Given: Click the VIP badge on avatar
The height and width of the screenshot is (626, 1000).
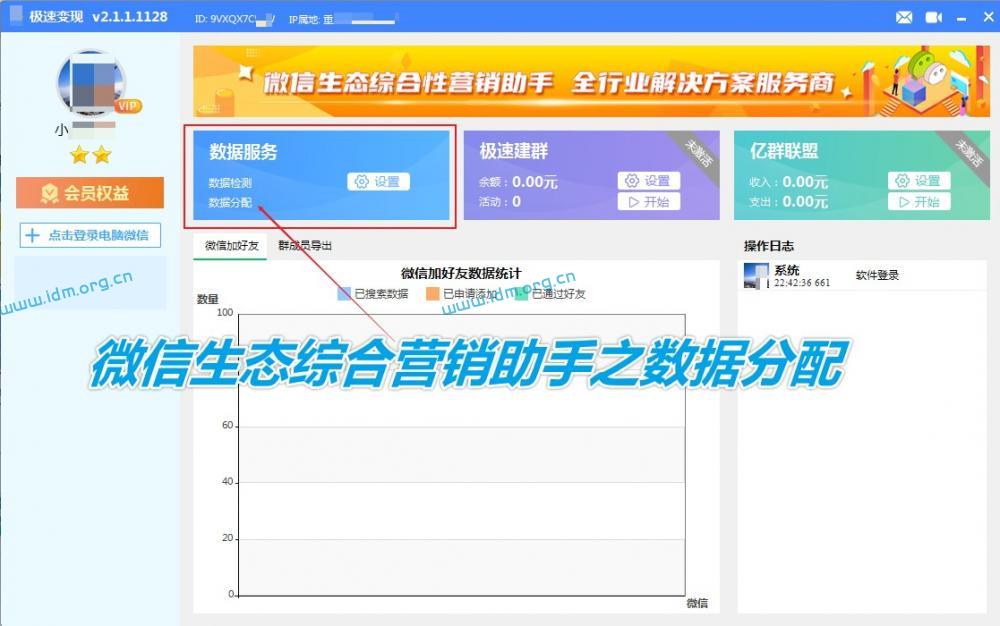Looking at the screenshot, I should (x=128, y=106).
